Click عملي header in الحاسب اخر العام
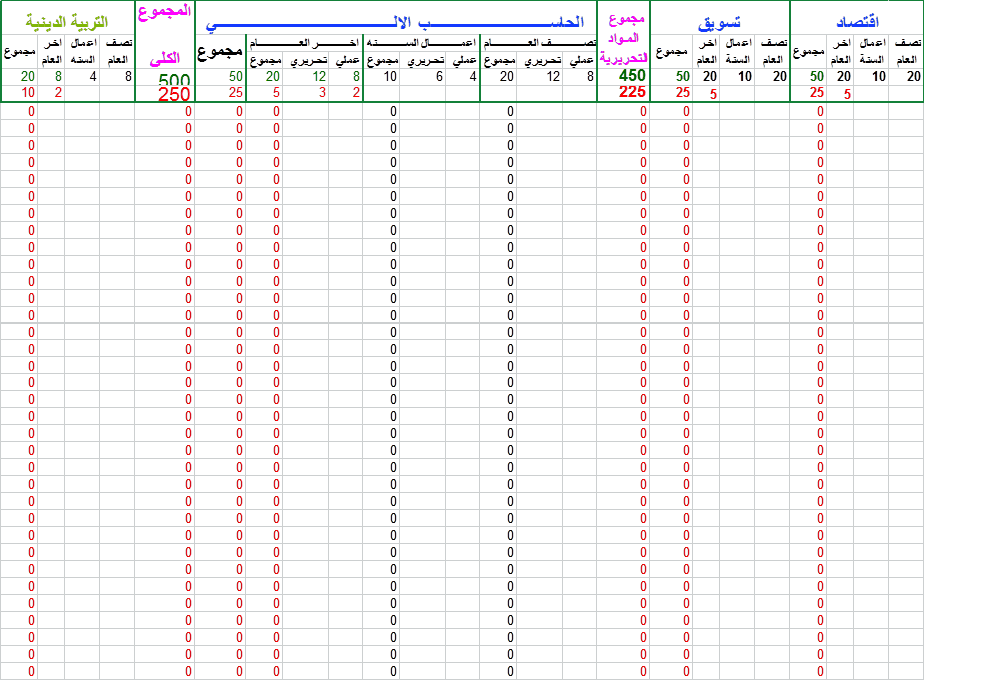982x681 pixels. coord(346,60)
